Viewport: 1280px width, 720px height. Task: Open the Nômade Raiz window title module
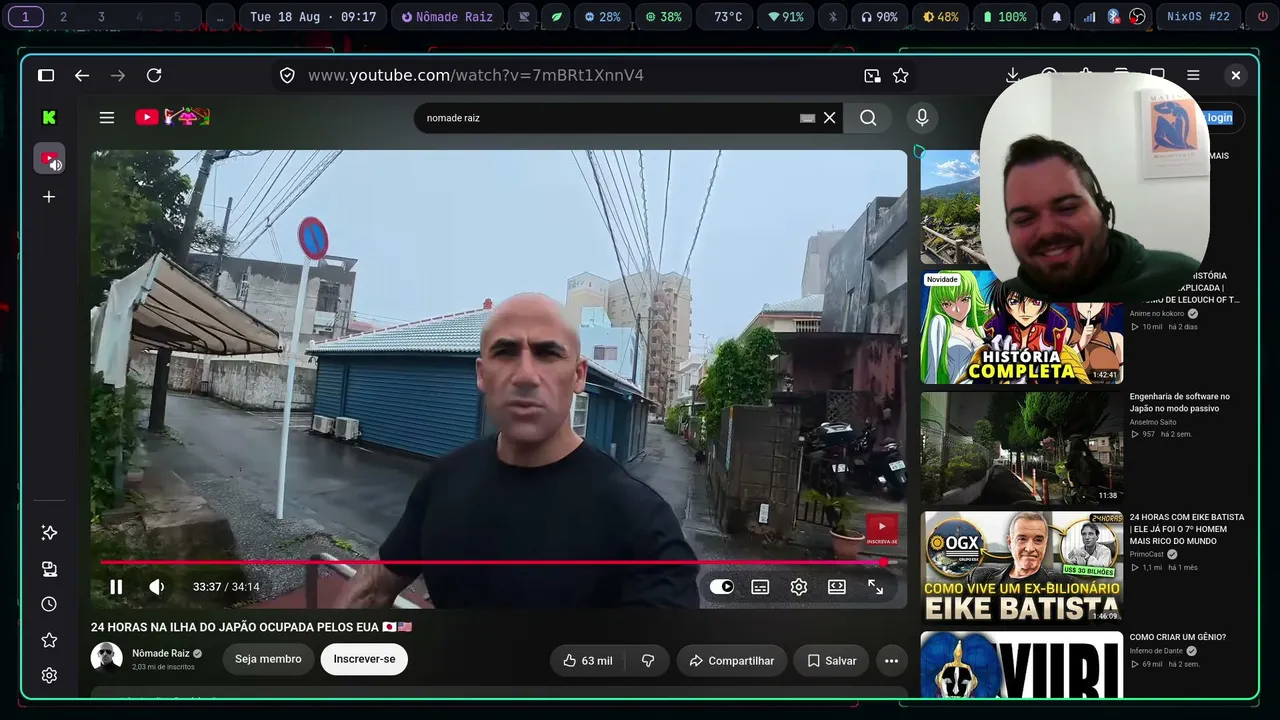pos(447,17)
